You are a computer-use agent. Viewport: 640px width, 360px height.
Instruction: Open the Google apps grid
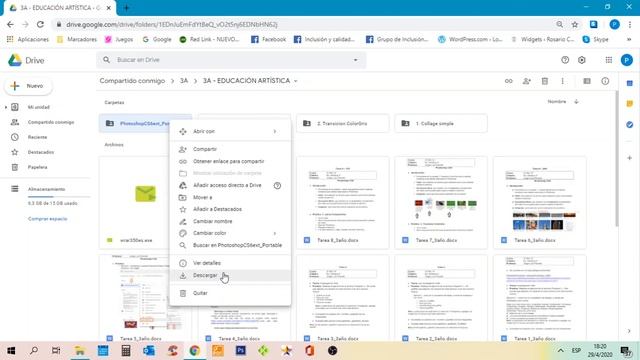[609, 60]
